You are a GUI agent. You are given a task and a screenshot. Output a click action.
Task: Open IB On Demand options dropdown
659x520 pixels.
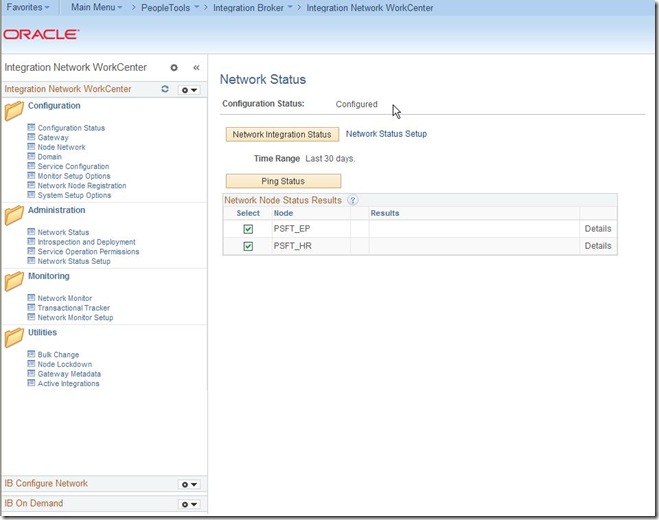[189, 504]
